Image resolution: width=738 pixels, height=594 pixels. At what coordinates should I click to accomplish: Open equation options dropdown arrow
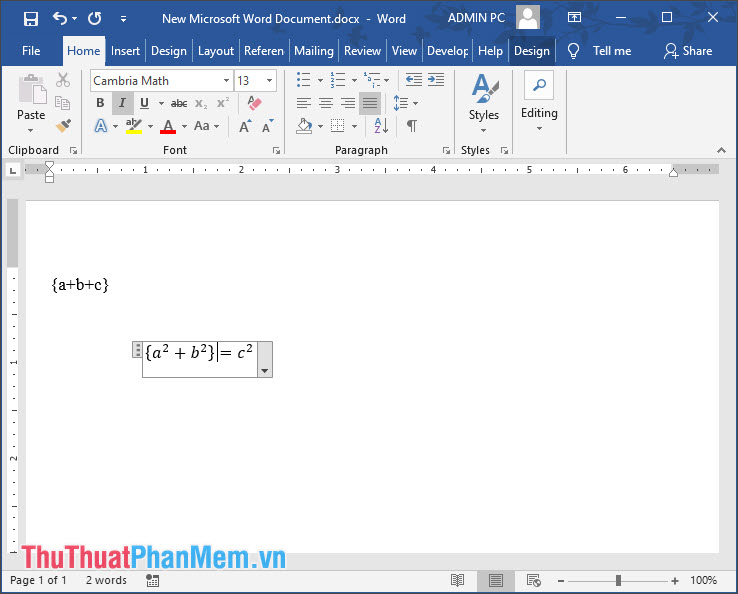coord(265,371)
